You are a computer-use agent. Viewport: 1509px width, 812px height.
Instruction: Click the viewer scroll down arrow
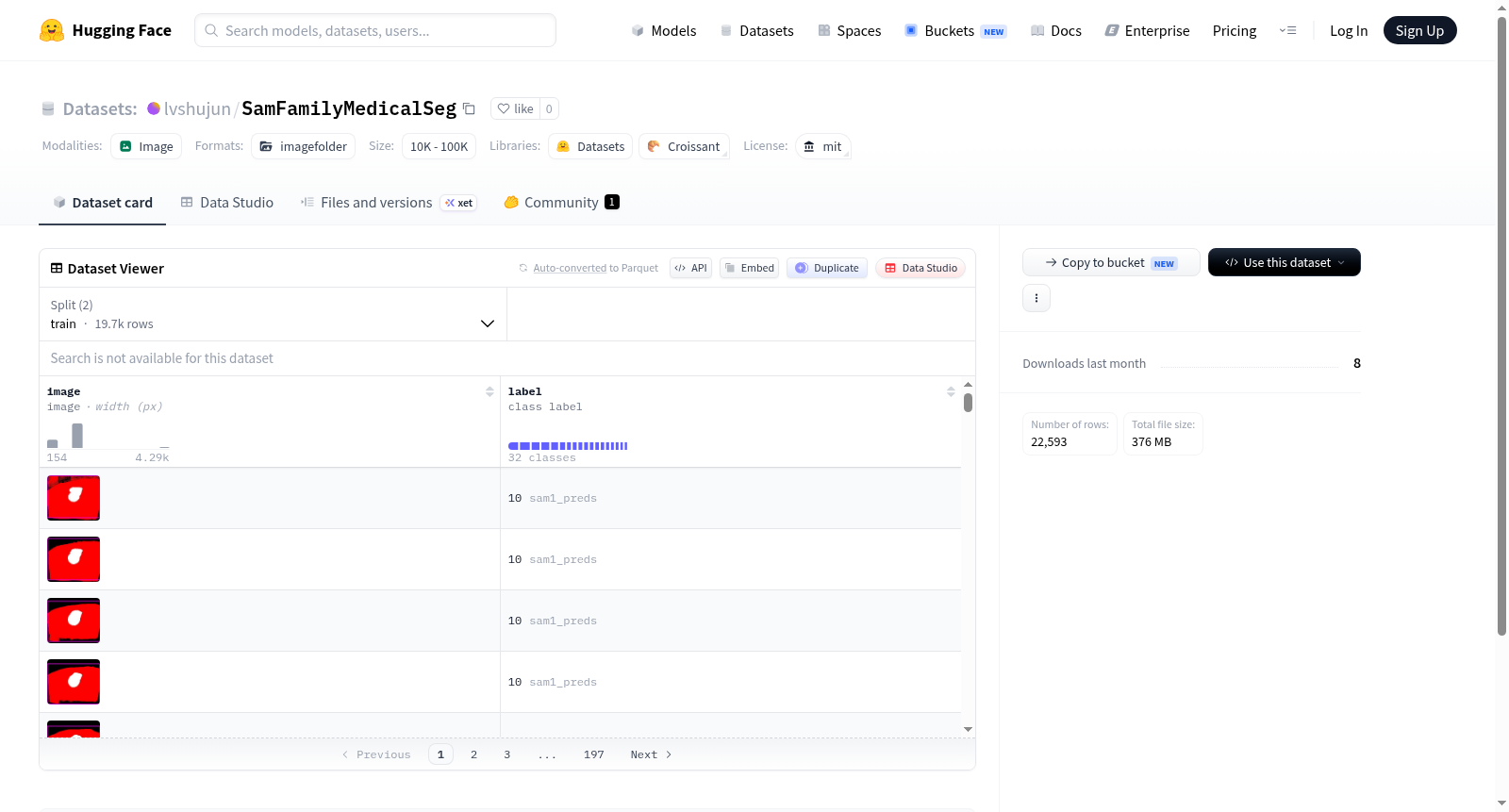coord(968,729)
